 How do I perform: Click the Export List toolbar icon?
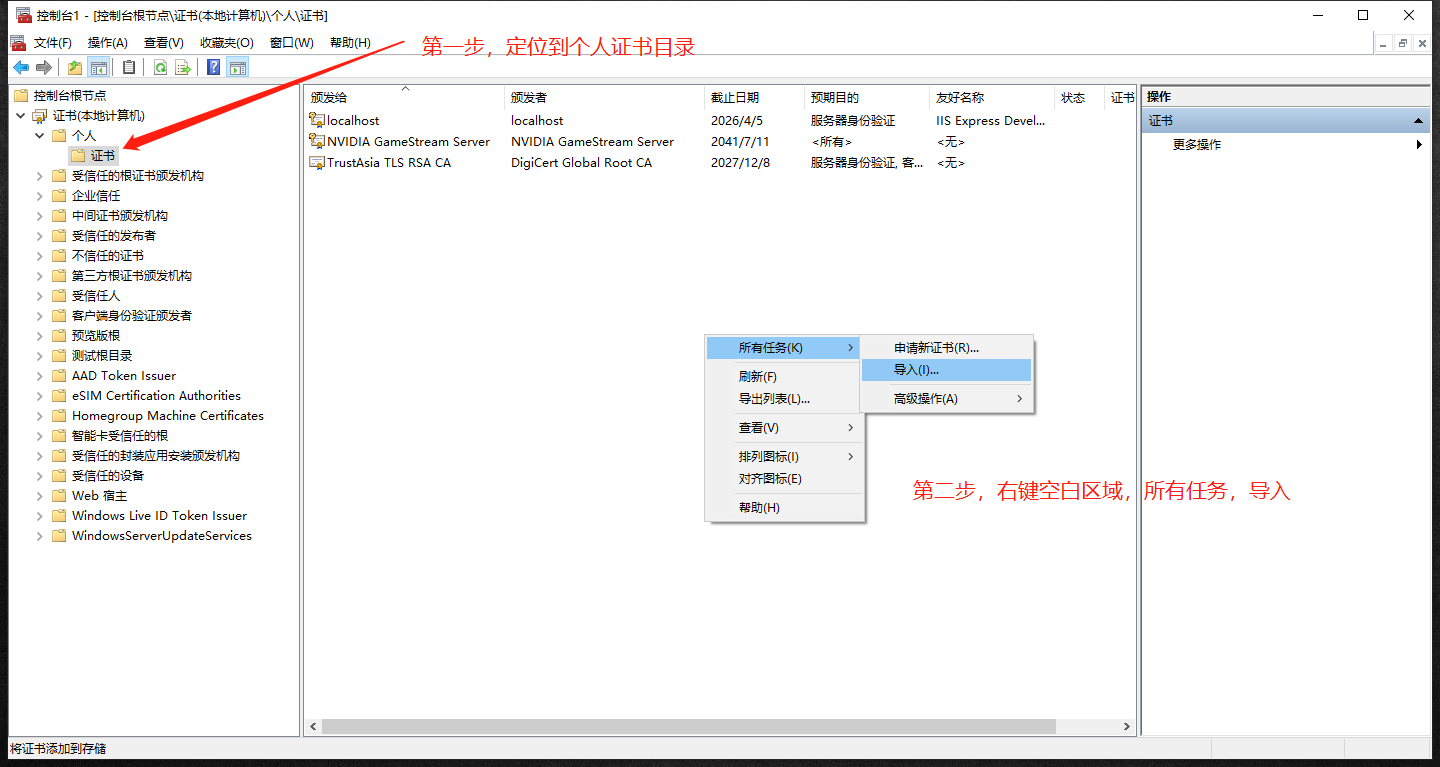click(x=183, y=68)
